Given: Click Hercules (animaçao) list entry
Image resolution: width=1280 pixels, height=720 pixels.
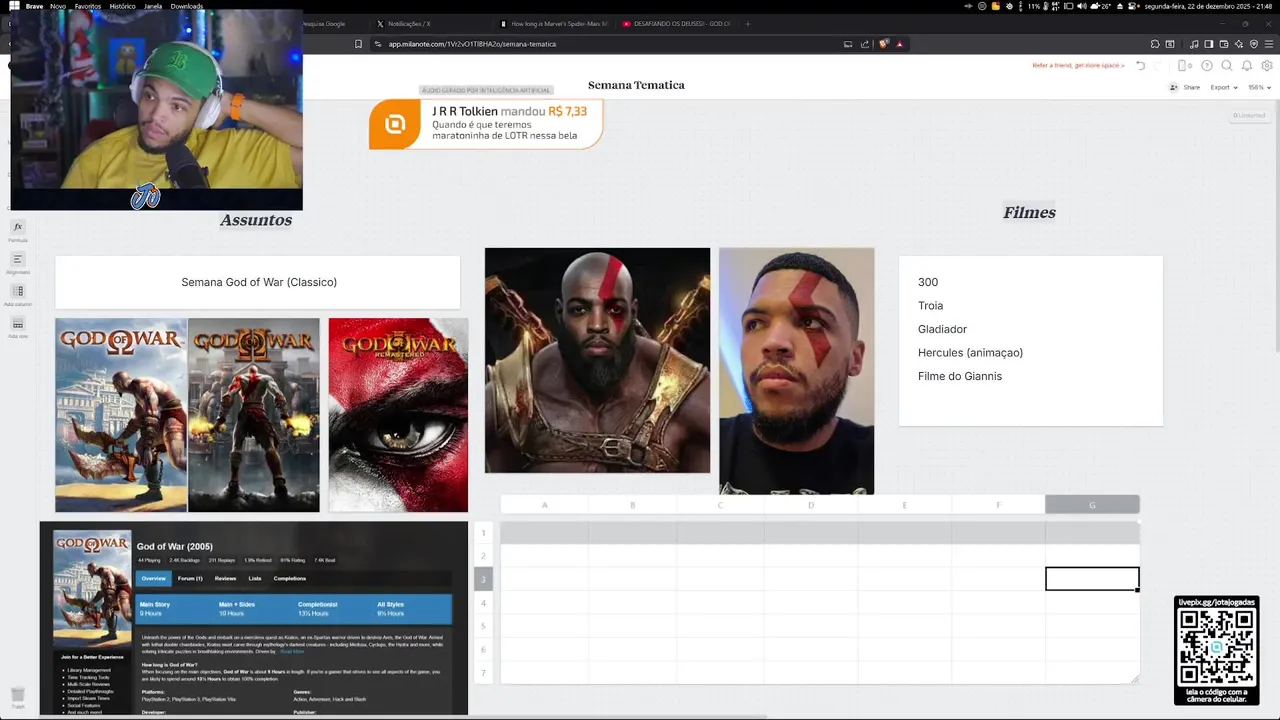Looking at the screenshot, I should click(970, 353).
